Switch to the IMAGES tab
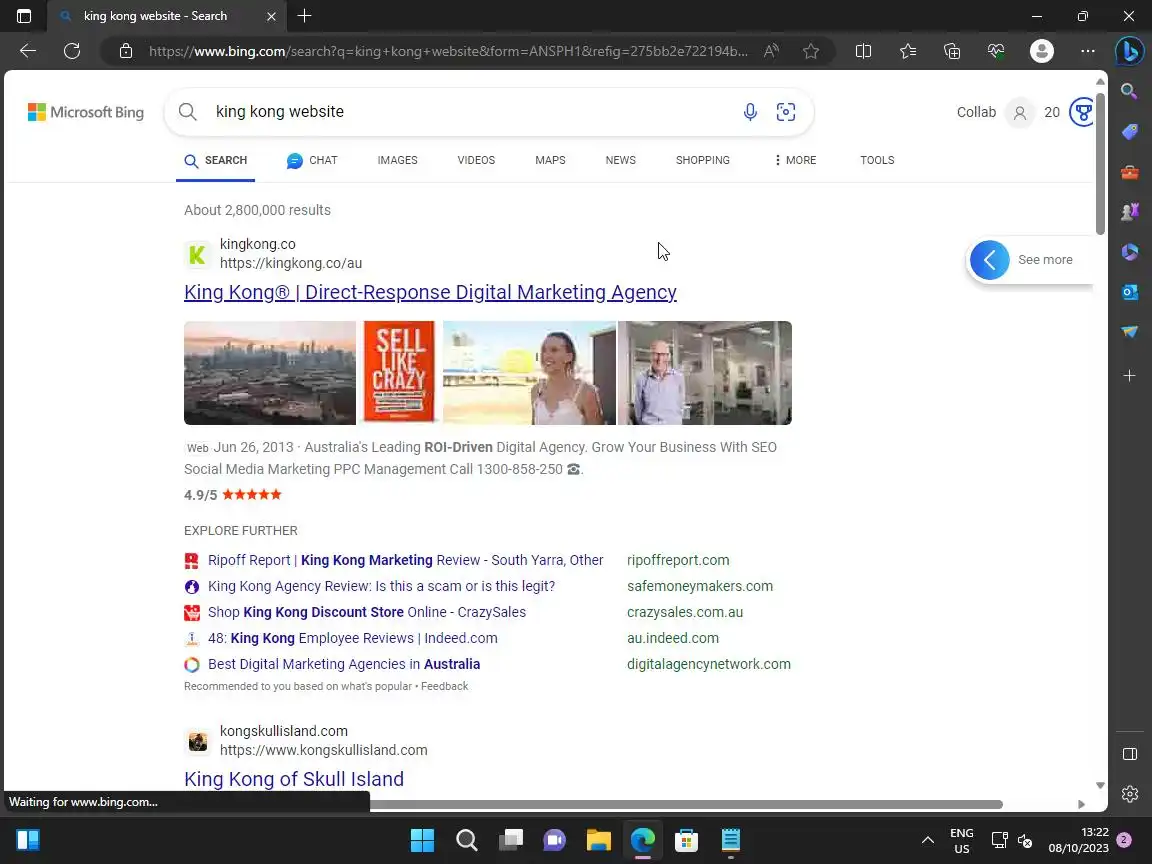The width and height of the screenshot is (1152, 864). pyautogui.click(x=397, y=160)
